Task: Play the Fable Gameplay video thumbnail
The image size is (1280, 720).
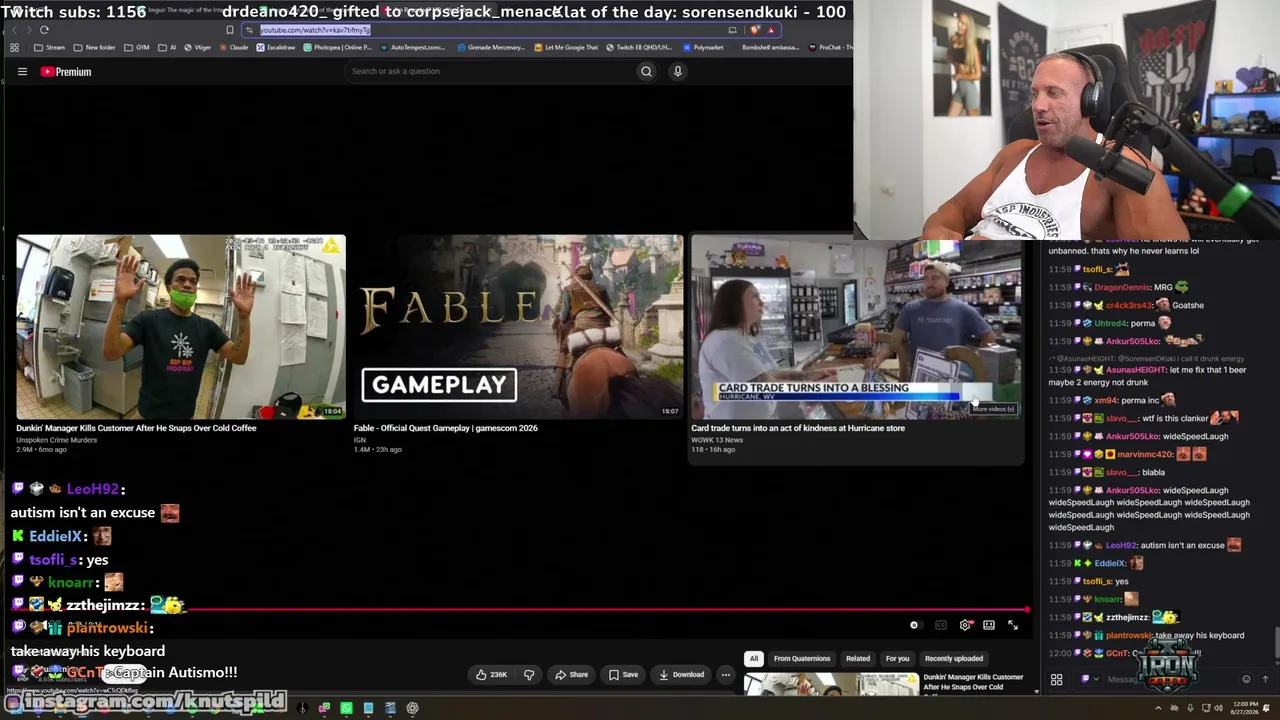Action: tap(518, 327)
